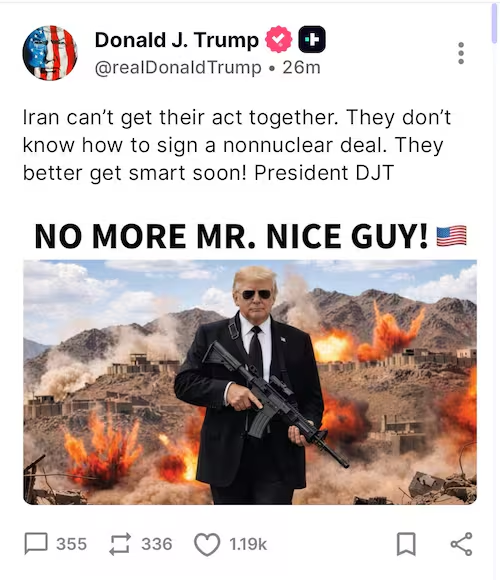Open the flag-painted profile avatar
The height and width of the screenshot is (580, 500).
(x=50, y=53)
